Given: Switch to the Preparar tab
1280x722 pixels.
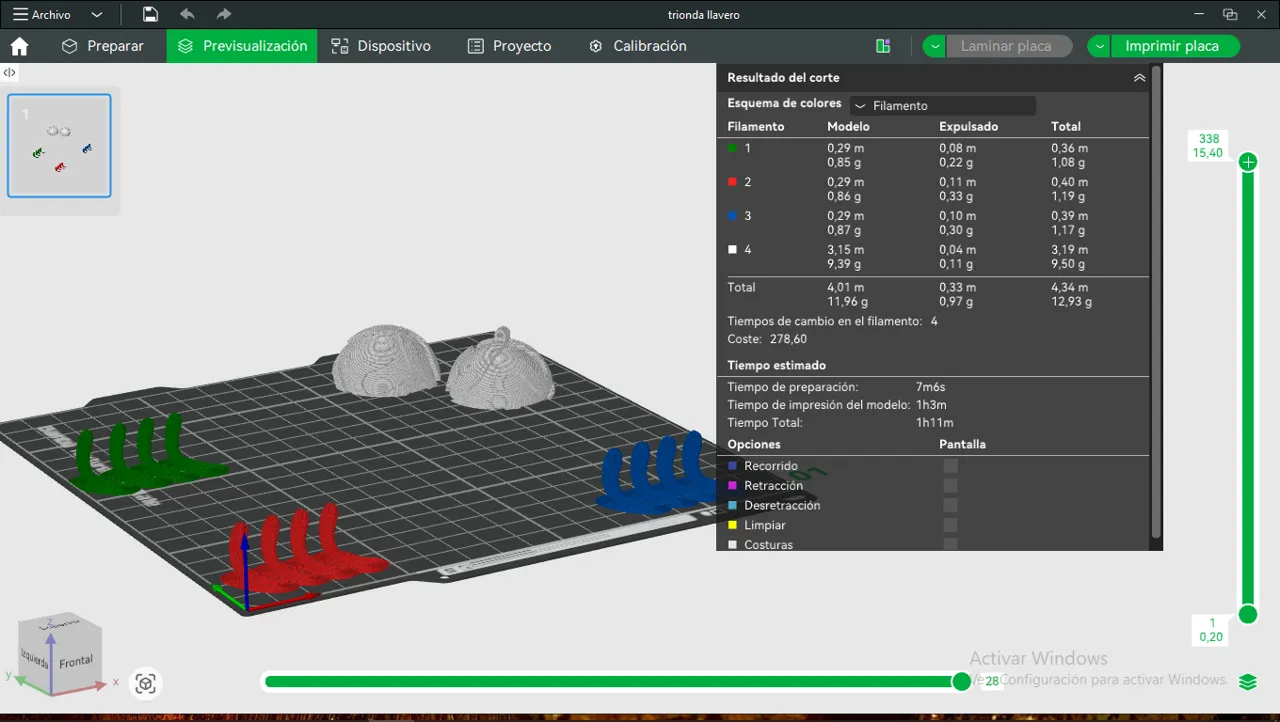Looking at the screenshot, I should click(102, 46).
